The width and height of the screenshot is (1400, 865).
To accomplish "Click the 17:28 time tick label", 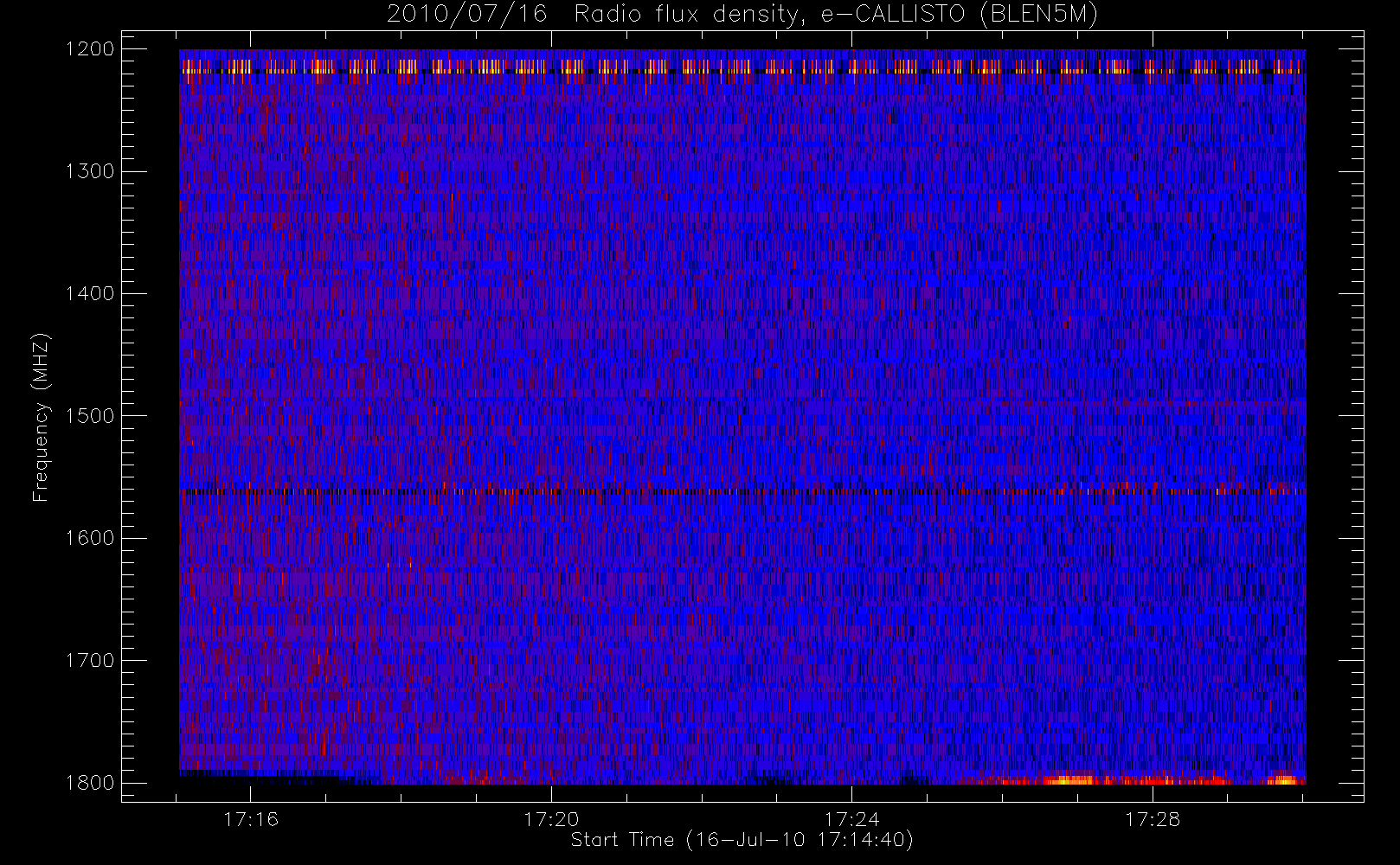I will (1153, 819).
